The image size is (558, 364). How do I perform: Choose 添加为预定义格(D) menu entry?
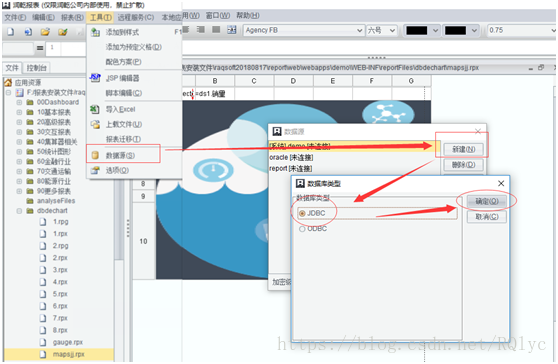(133, 47)
